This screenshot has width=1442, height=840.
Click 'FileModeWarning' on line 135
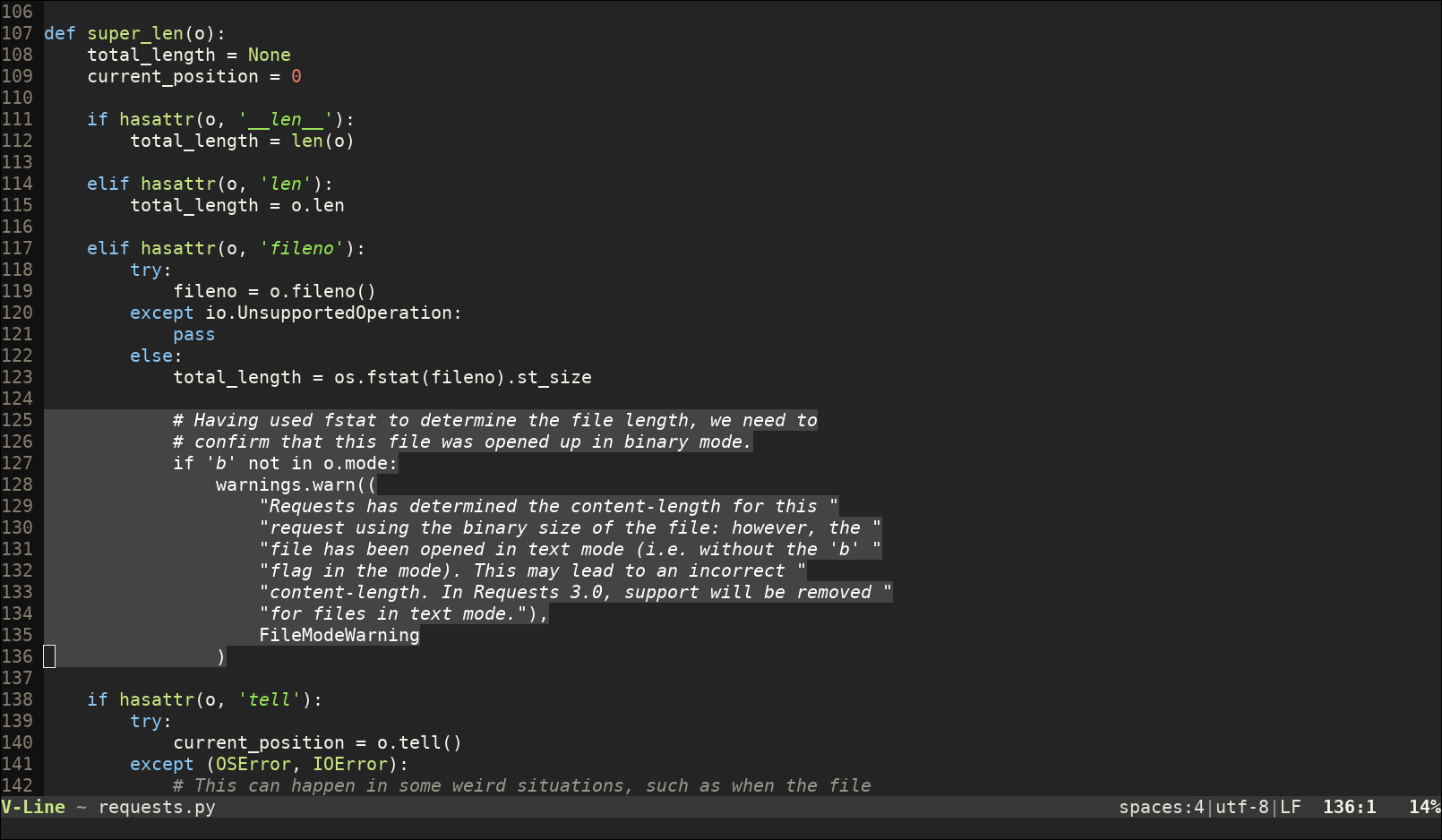(339, 635)
